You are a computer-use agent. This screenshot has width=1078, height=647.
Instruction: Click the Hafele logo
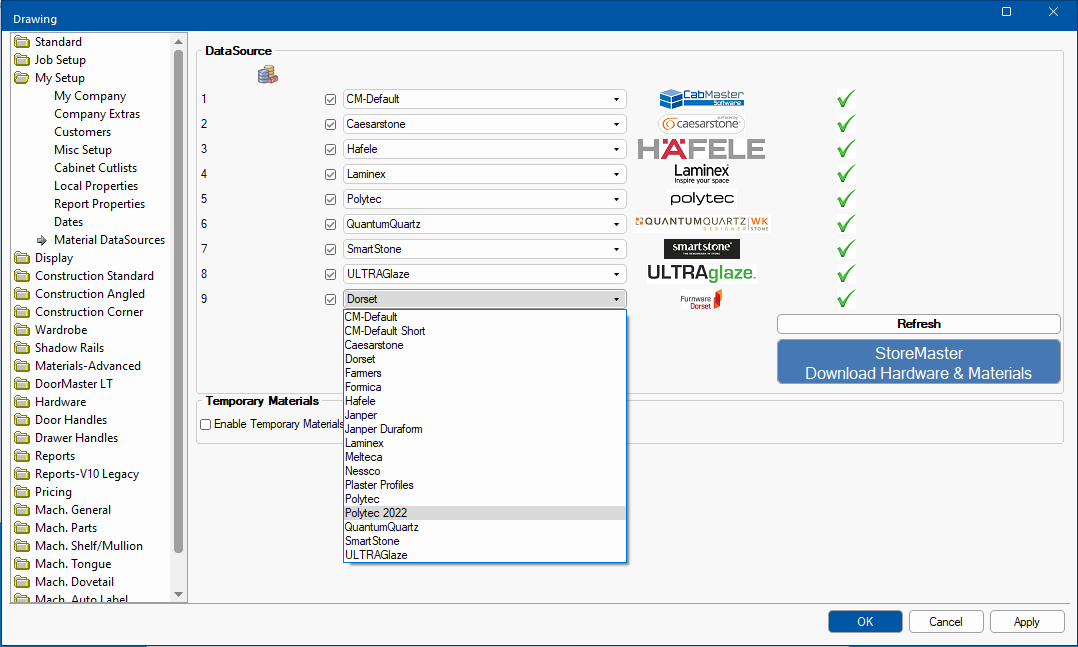pos(701,149)
